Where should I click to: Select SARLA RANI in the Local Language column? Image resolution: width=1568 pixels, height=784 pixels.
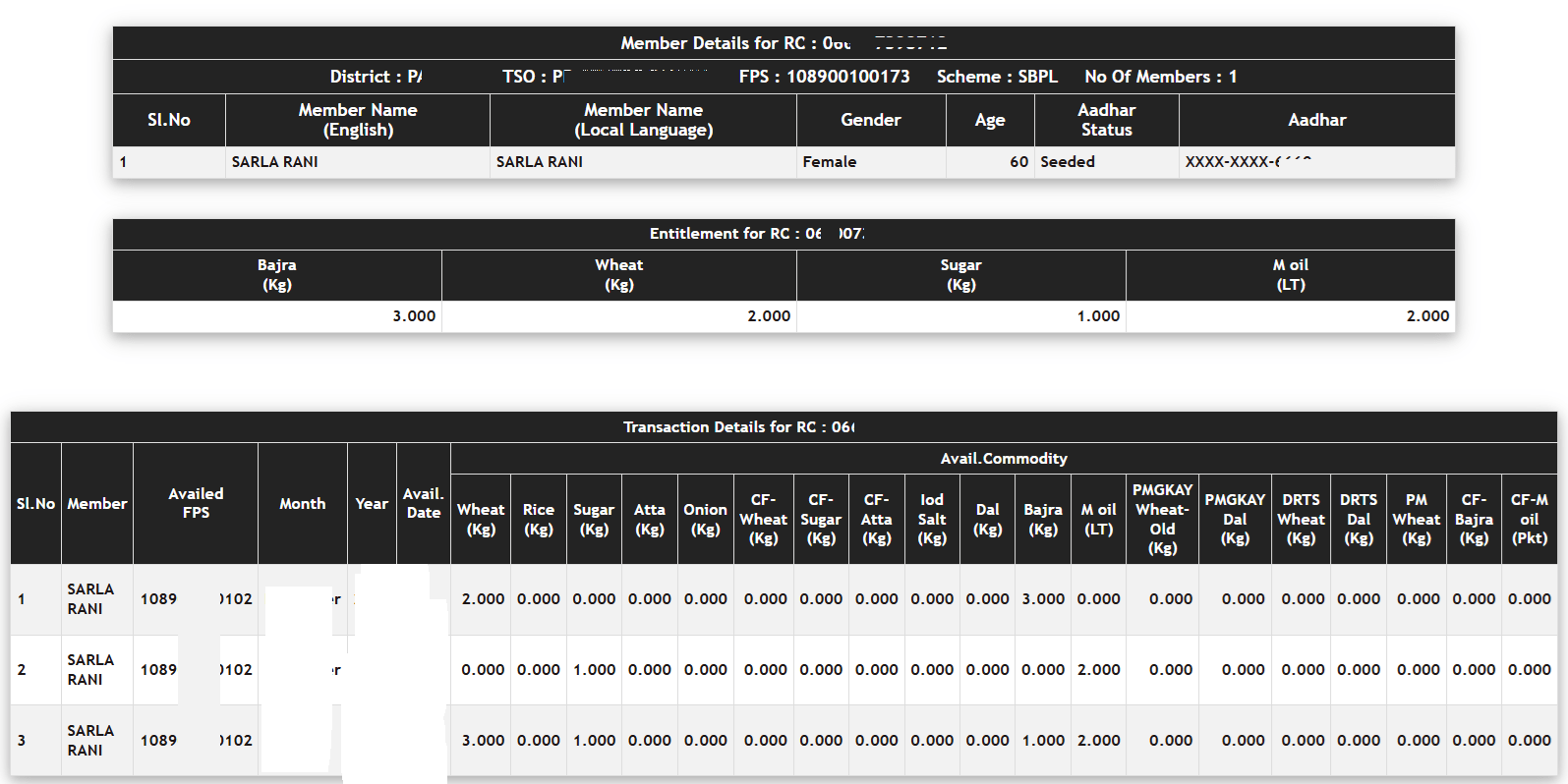click(x=540, y=162)
